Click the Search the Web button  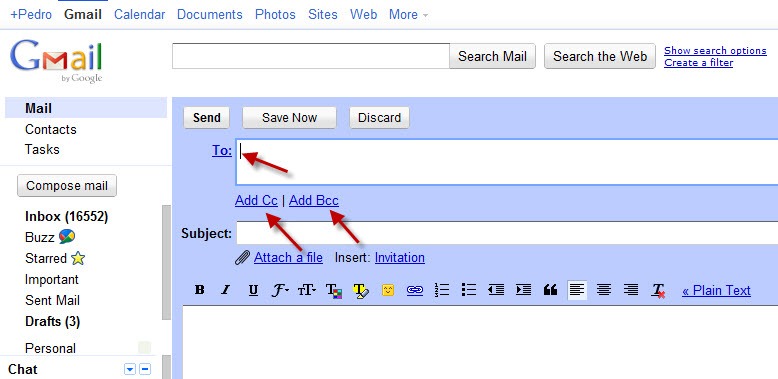(600, 56)
